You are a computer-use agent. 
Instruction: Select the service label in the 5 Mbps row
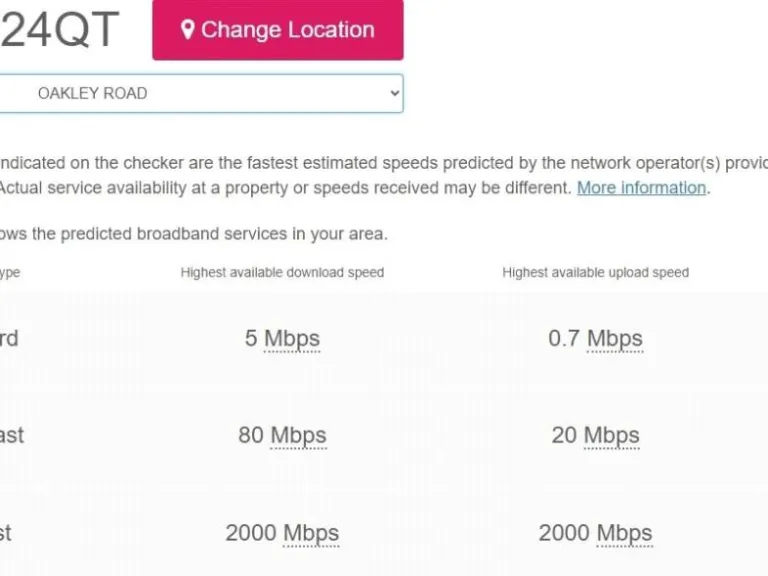click(x=9, y=339)
